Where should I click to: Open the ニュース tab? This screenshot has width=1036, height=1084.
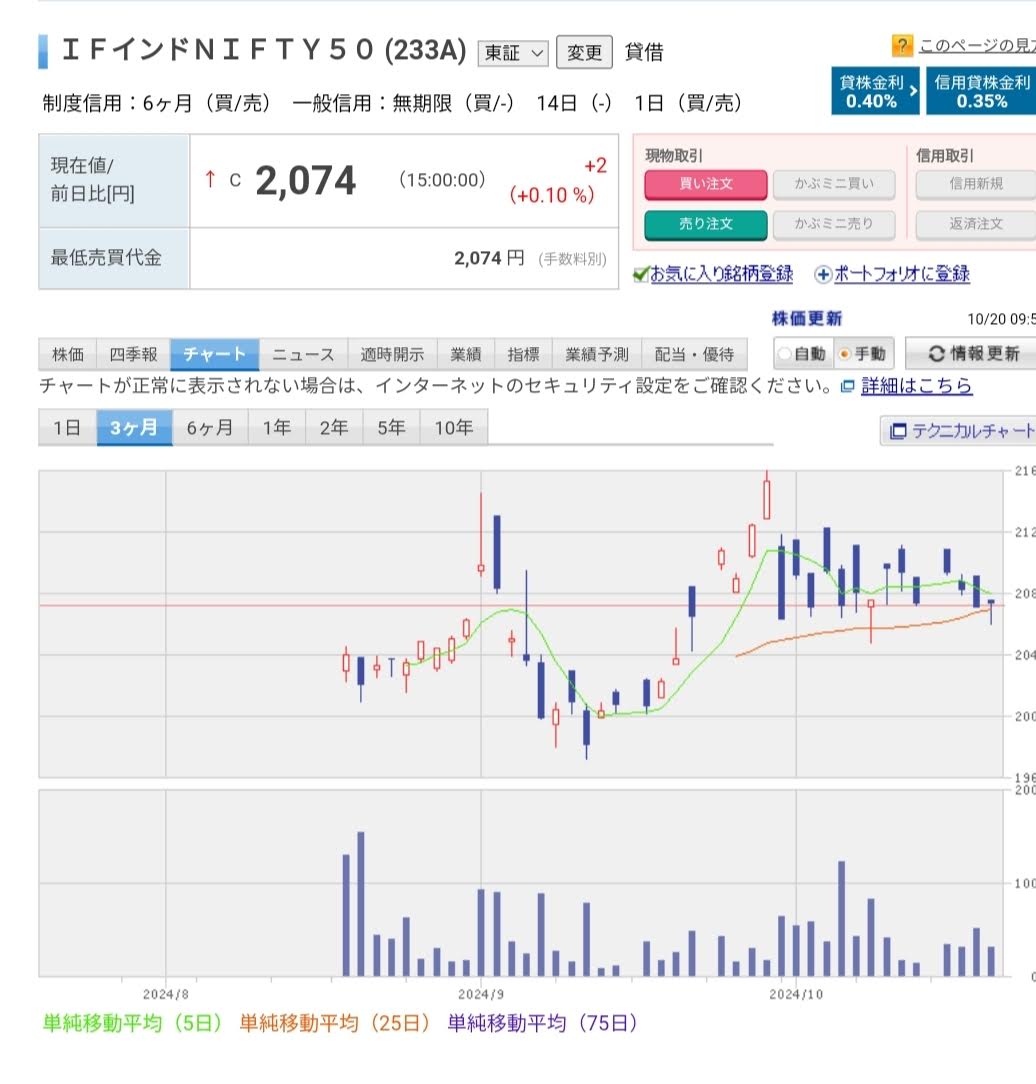click(x=303, y=355)
